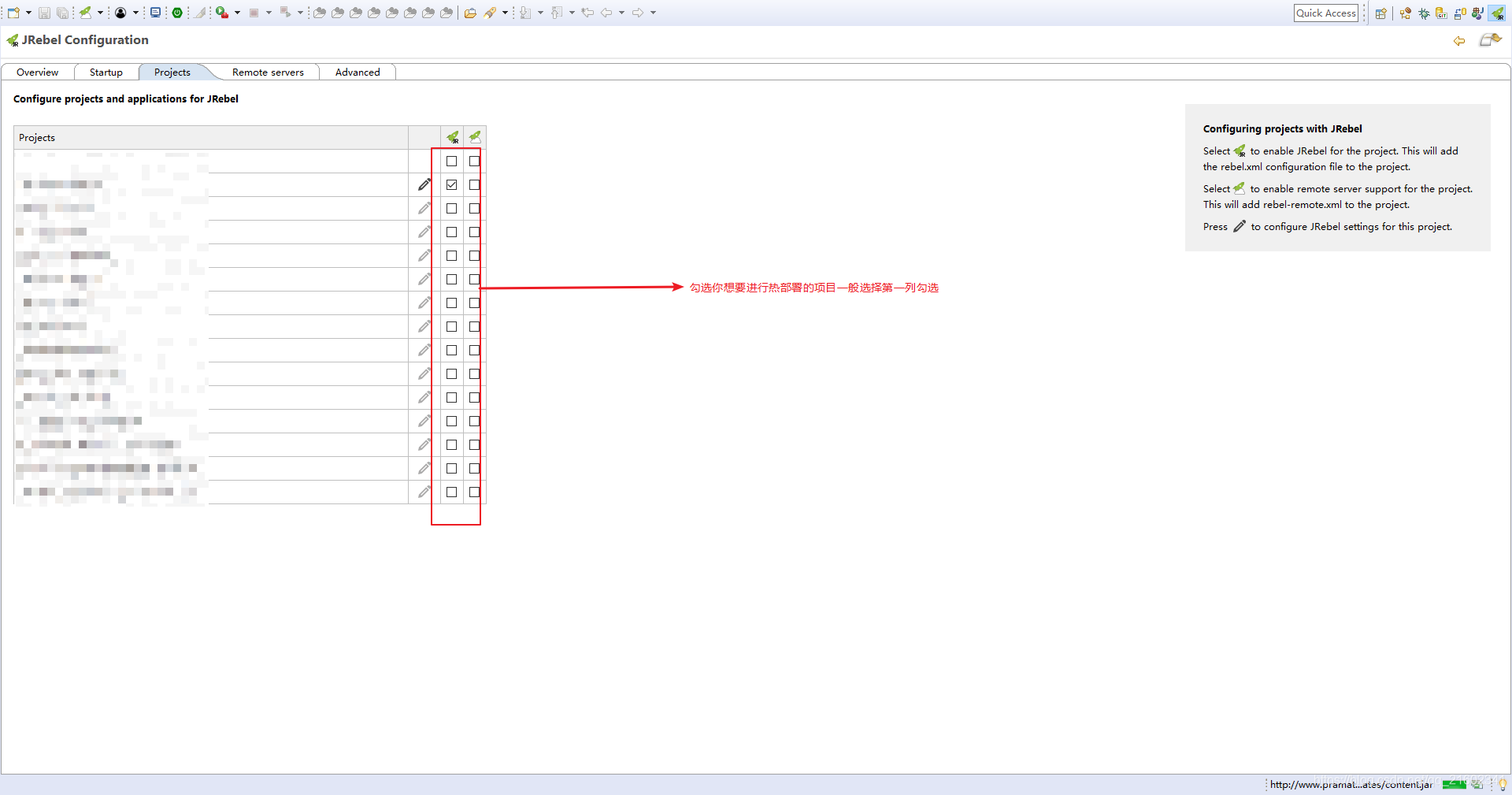Open the Progress view icon in status bar
1512x795 pixels.
[x=1477, y=785]
